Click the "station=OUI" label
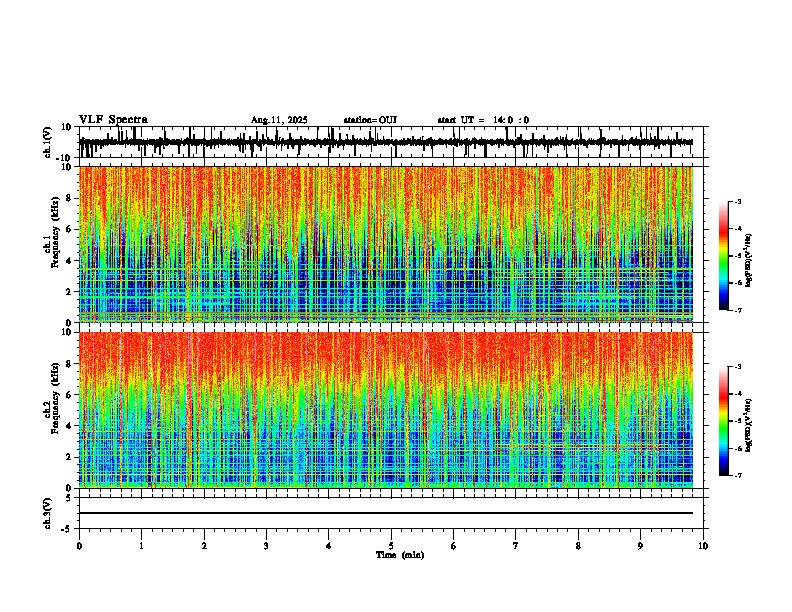The height and width of the screenshot is (612, 792). [370, 120]
